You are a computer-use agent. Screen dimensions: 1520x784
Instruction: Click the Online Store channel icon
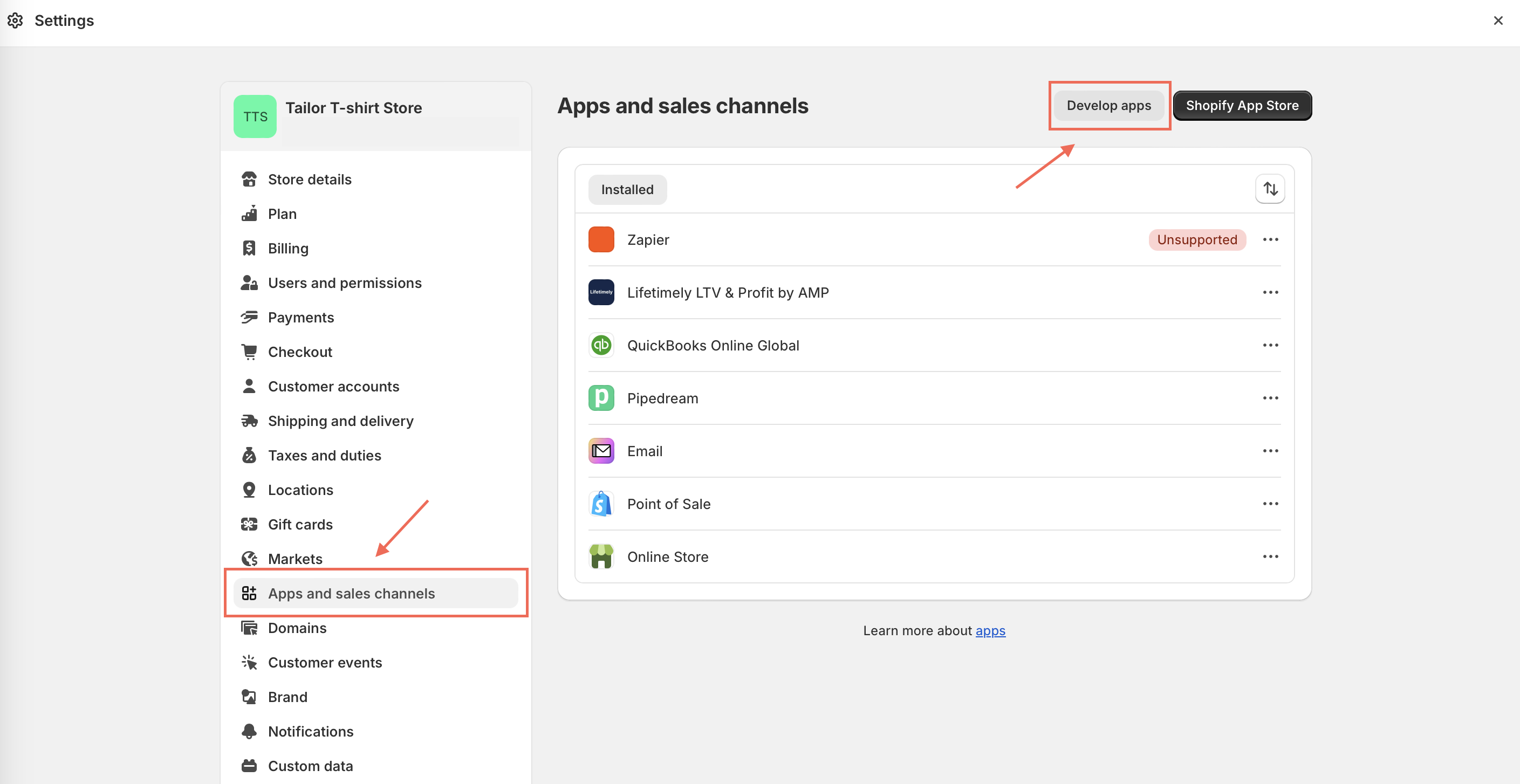(601, 556)
